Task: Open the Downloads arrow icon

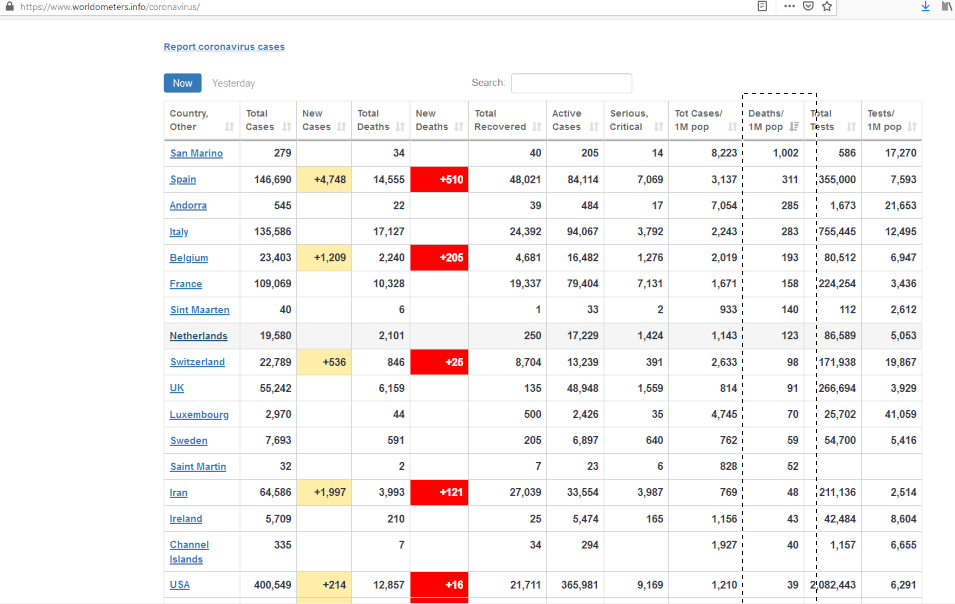Action: tap(925, 6)
